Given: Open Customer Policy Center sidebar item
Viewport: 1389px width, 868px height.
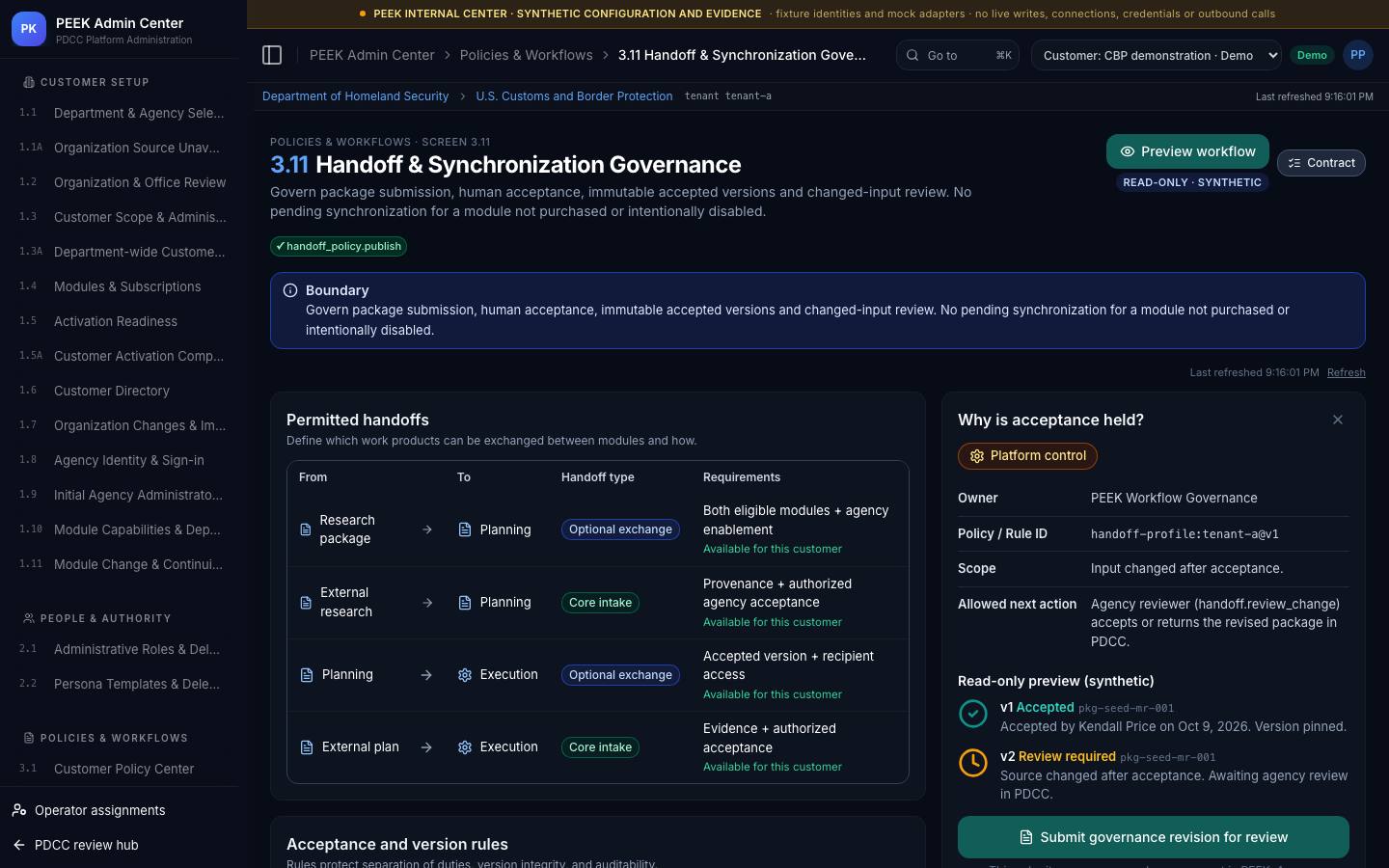Looking at the screenshot, I should [x=123, y=769].
